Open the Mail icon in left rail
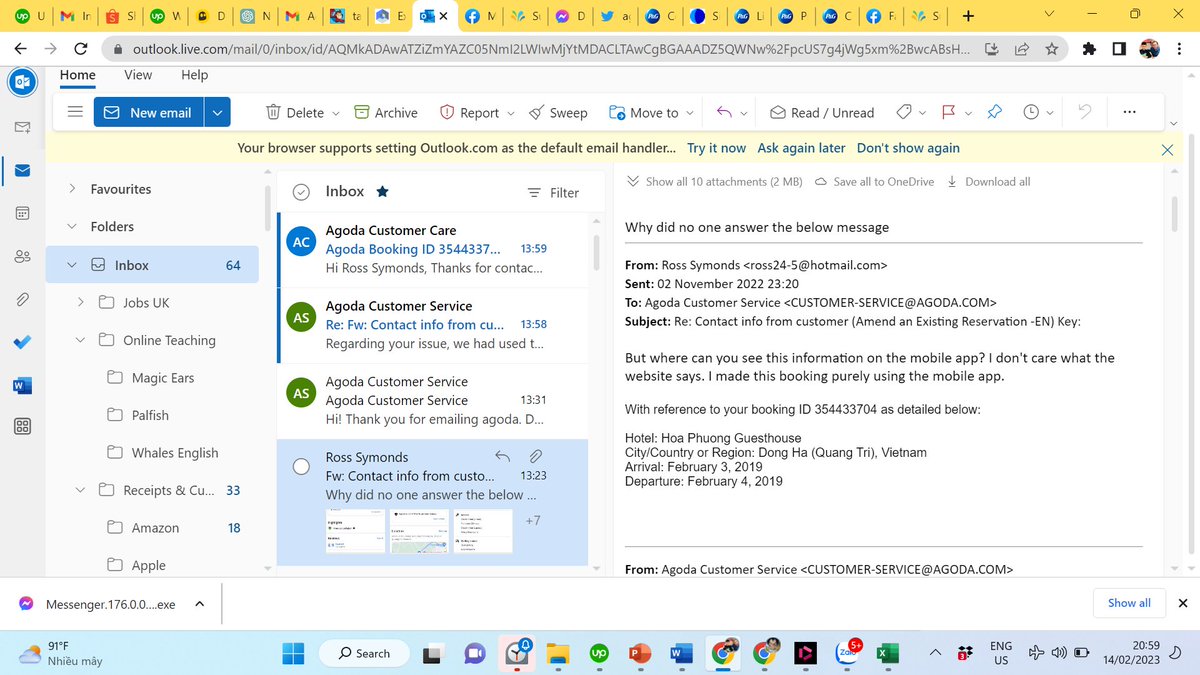 22,170
